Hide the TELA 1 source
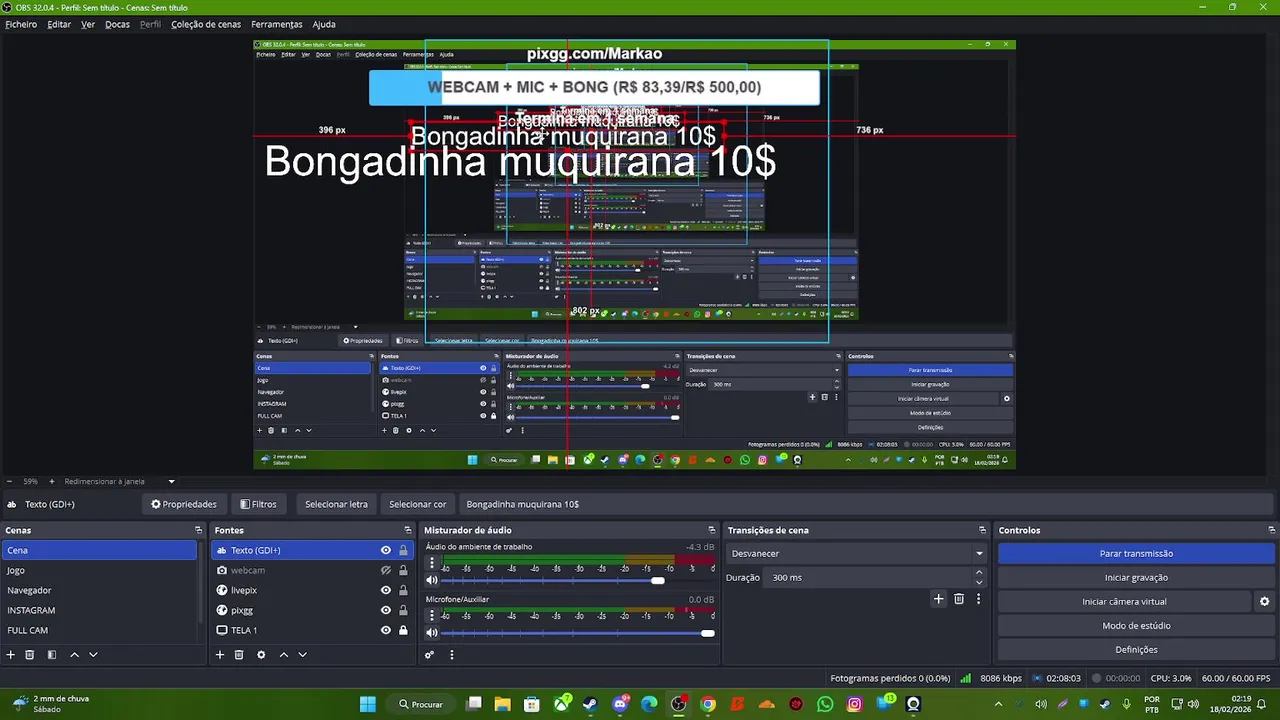The image size is (1280, 720). click(x=385, y=630)
